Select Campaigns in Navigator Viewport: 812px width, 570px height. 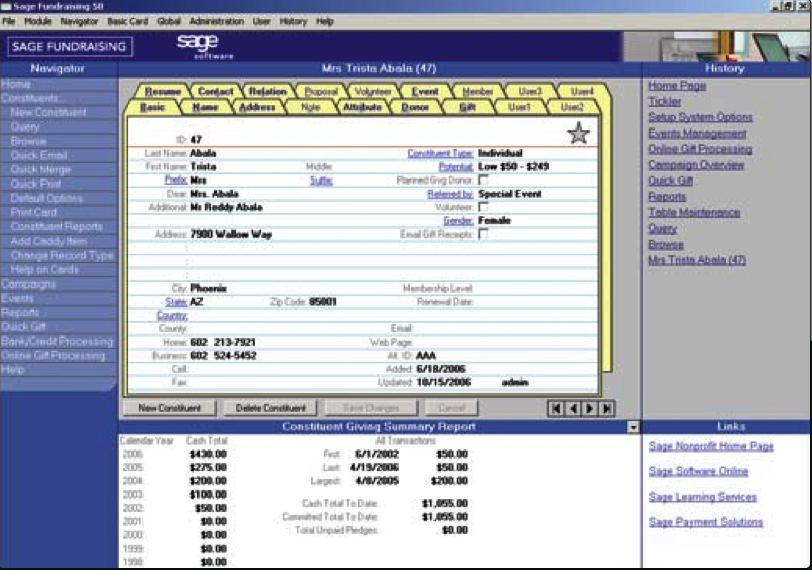pos(28,284)
